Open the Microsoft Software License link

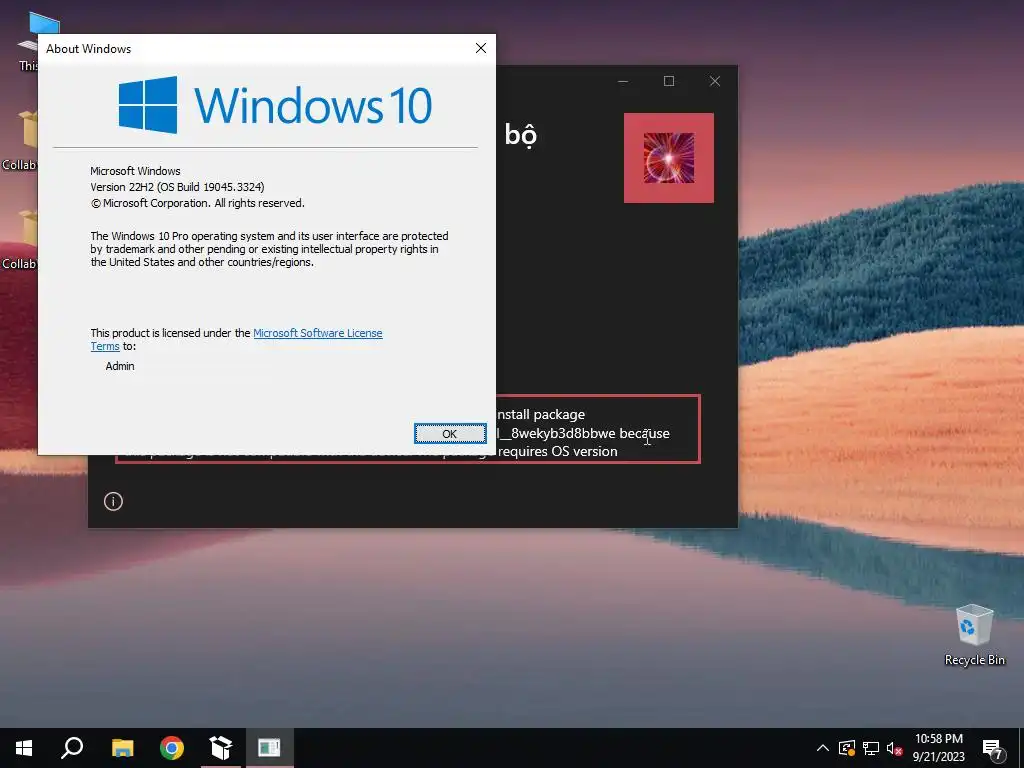tap(317, 333)
